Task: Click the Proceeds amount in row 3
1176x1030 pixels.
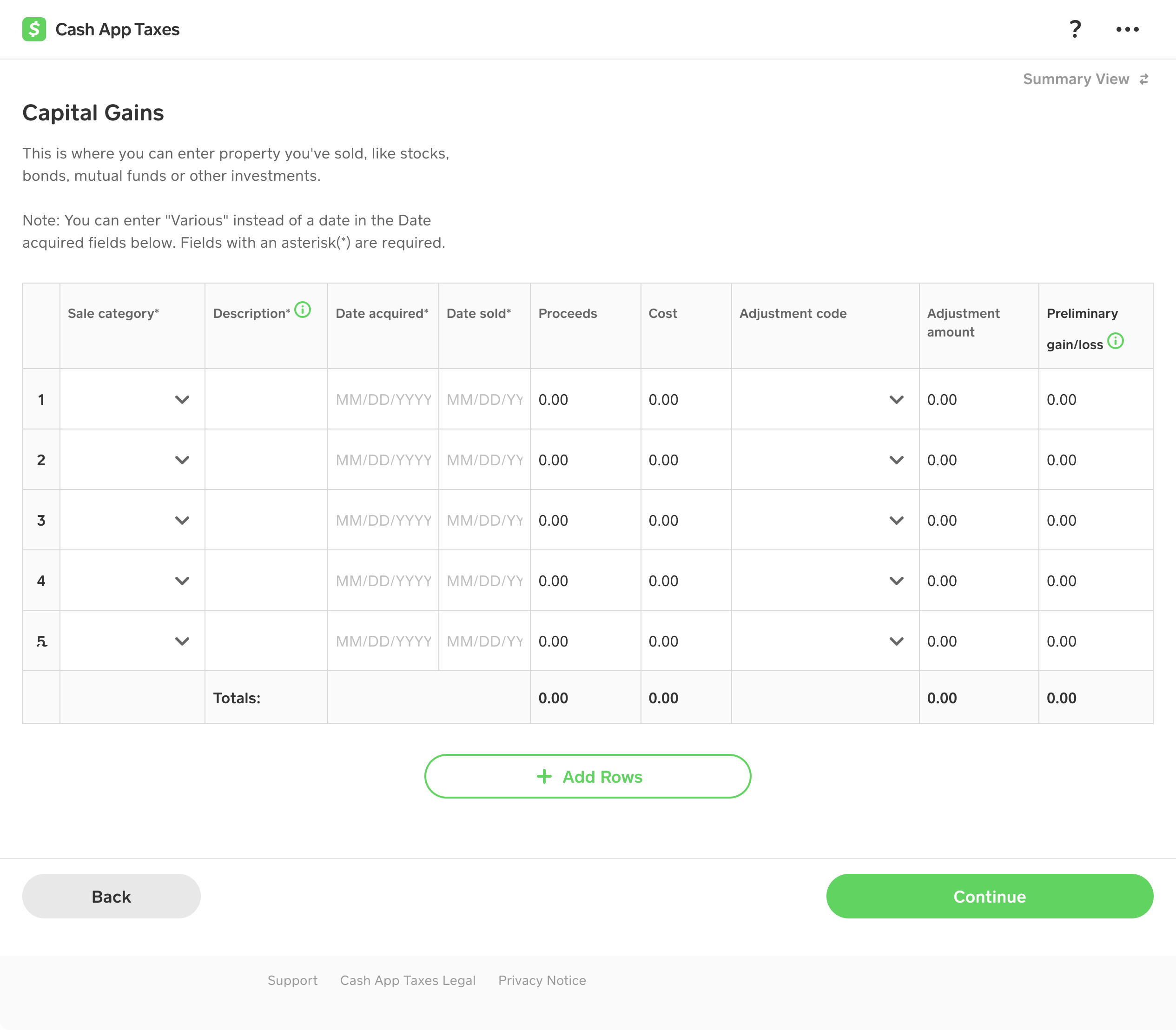Action: [x=585, y=520]
